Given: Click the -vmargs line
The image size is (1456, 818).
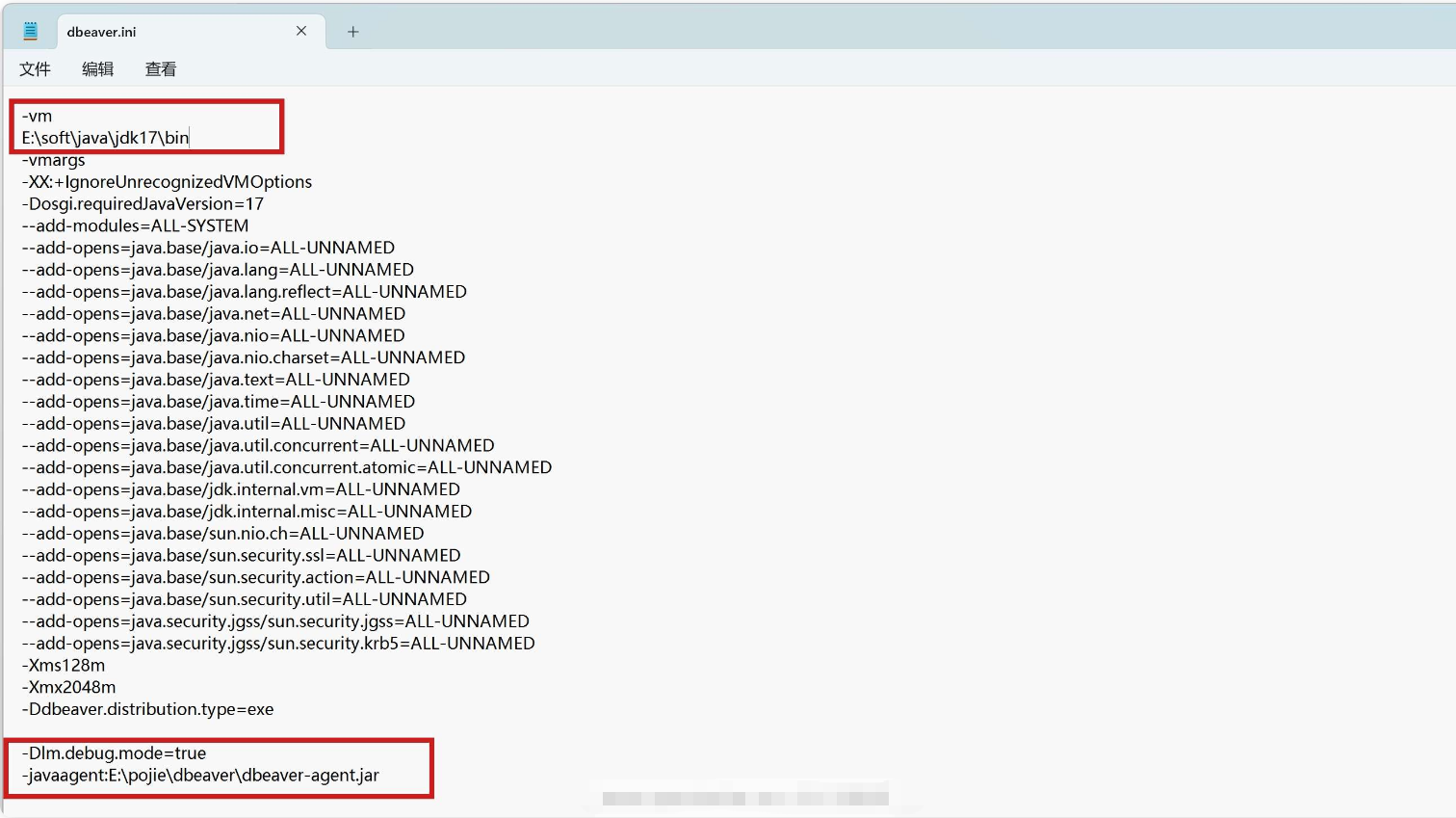Looking at the screenshot, I should (54, 160).
